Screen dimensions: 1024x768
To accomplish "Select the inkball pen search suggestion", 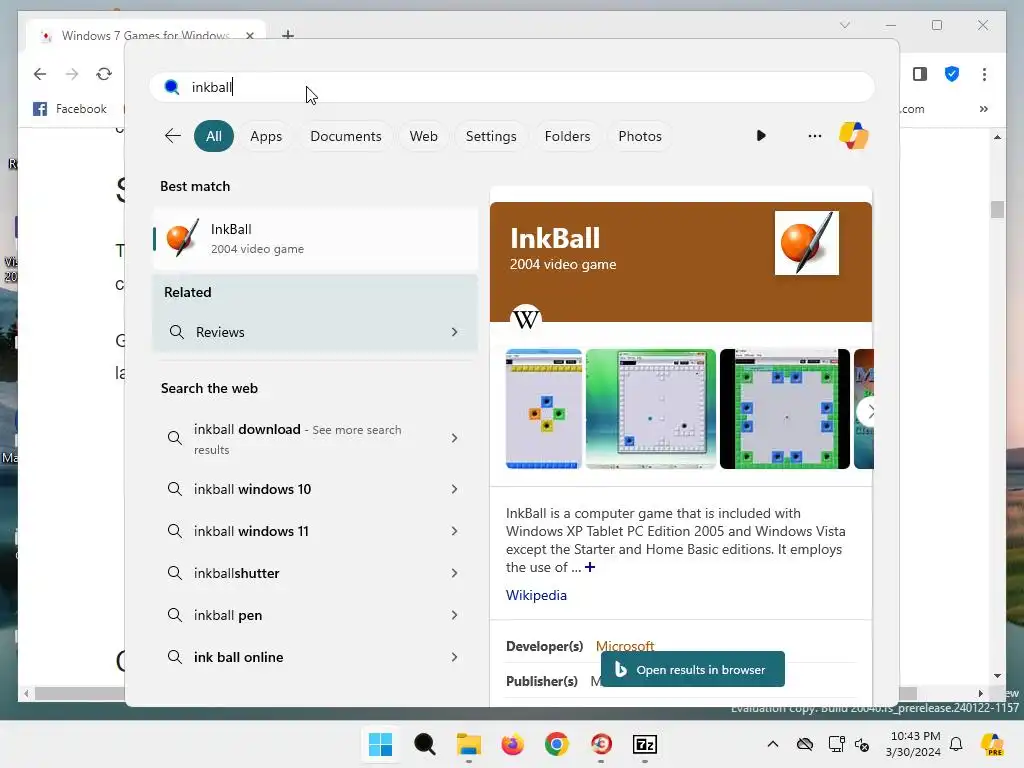I will coord(315,615).
